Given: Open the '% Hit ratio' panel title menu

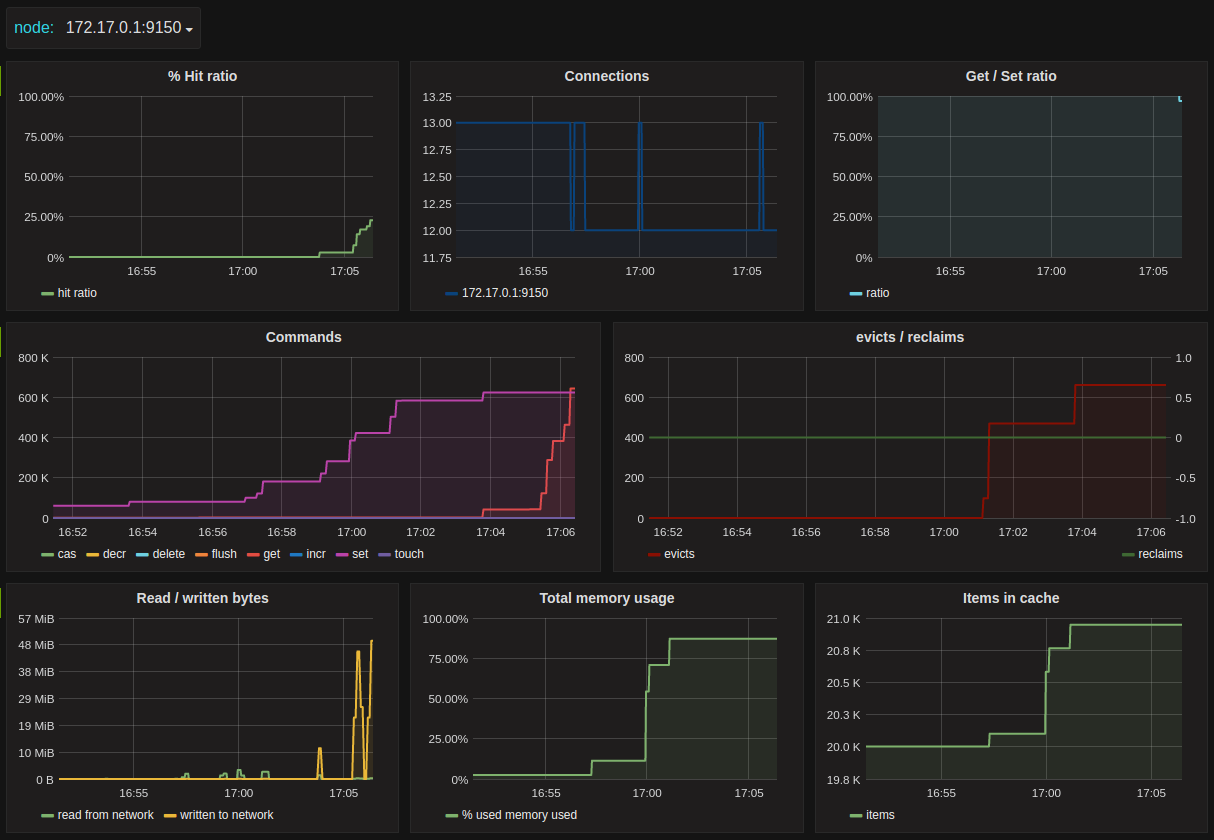Looking at the screenshot, I should coord(202,76).
